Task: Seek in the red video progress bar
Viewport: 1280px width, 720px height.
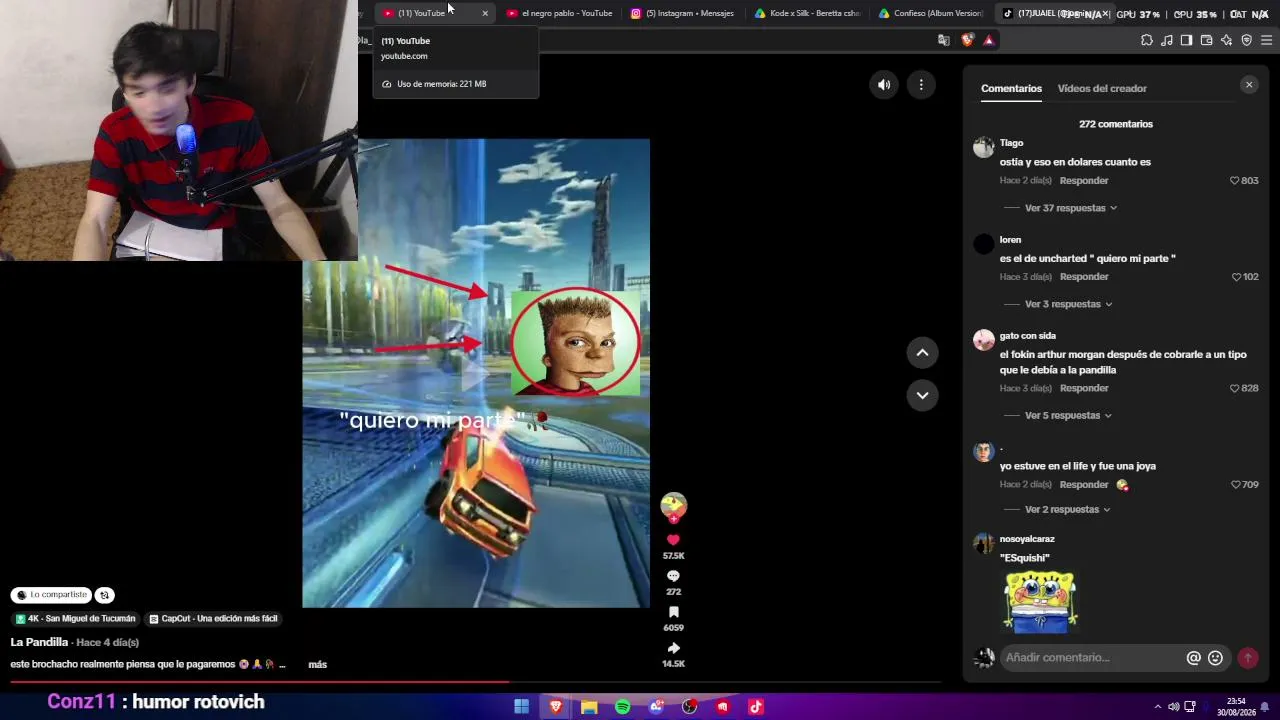Action: pos(475,683)
